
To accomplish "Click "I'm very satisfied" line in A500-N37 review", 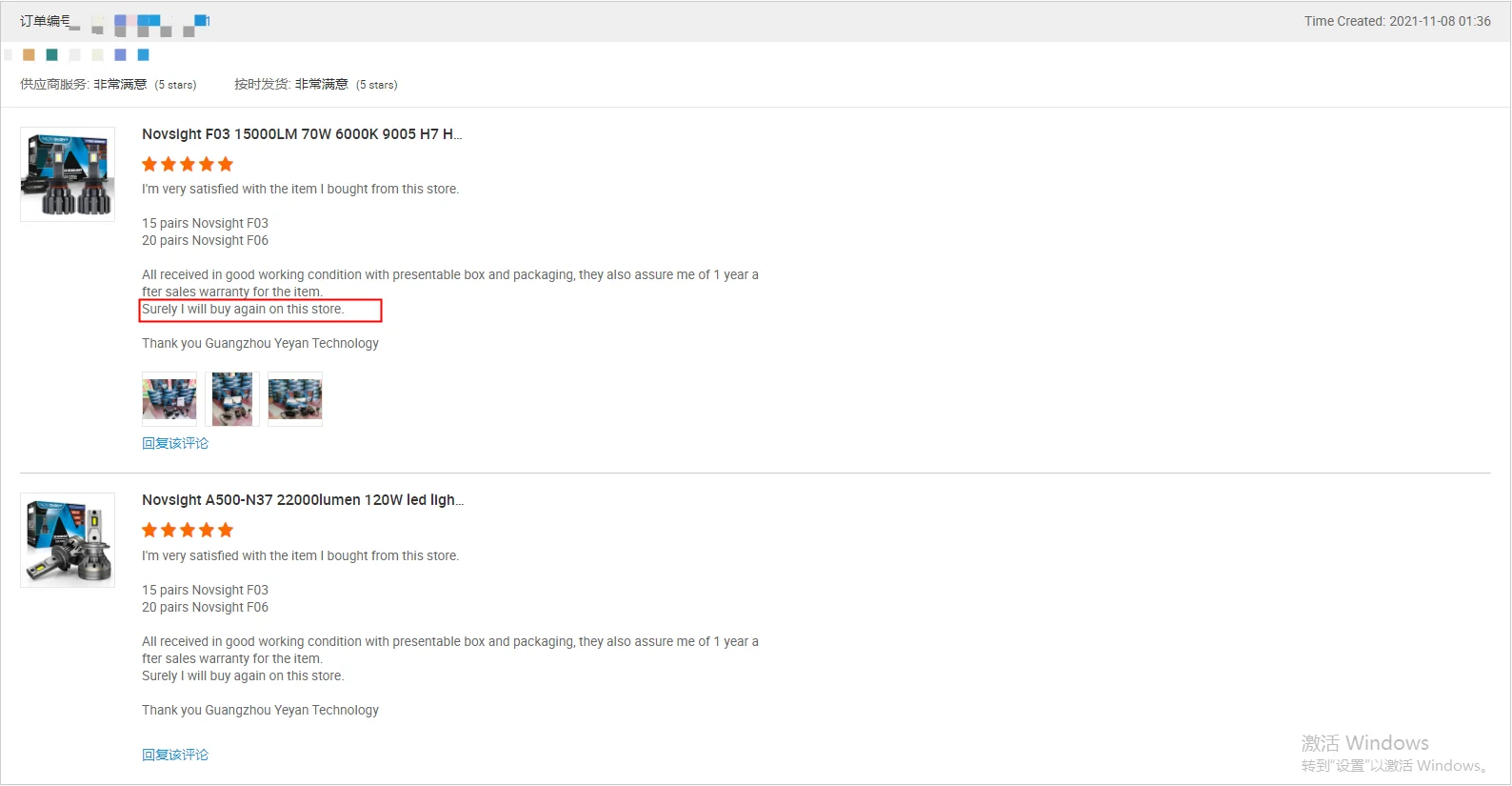I will (301, 556).
